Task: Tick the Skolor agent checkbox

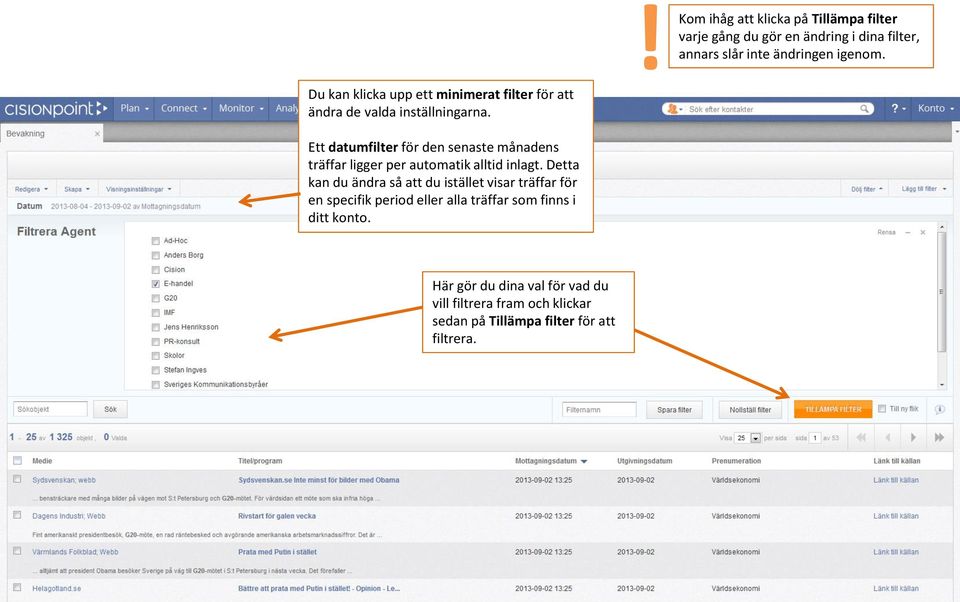Action: coord(156,356)
